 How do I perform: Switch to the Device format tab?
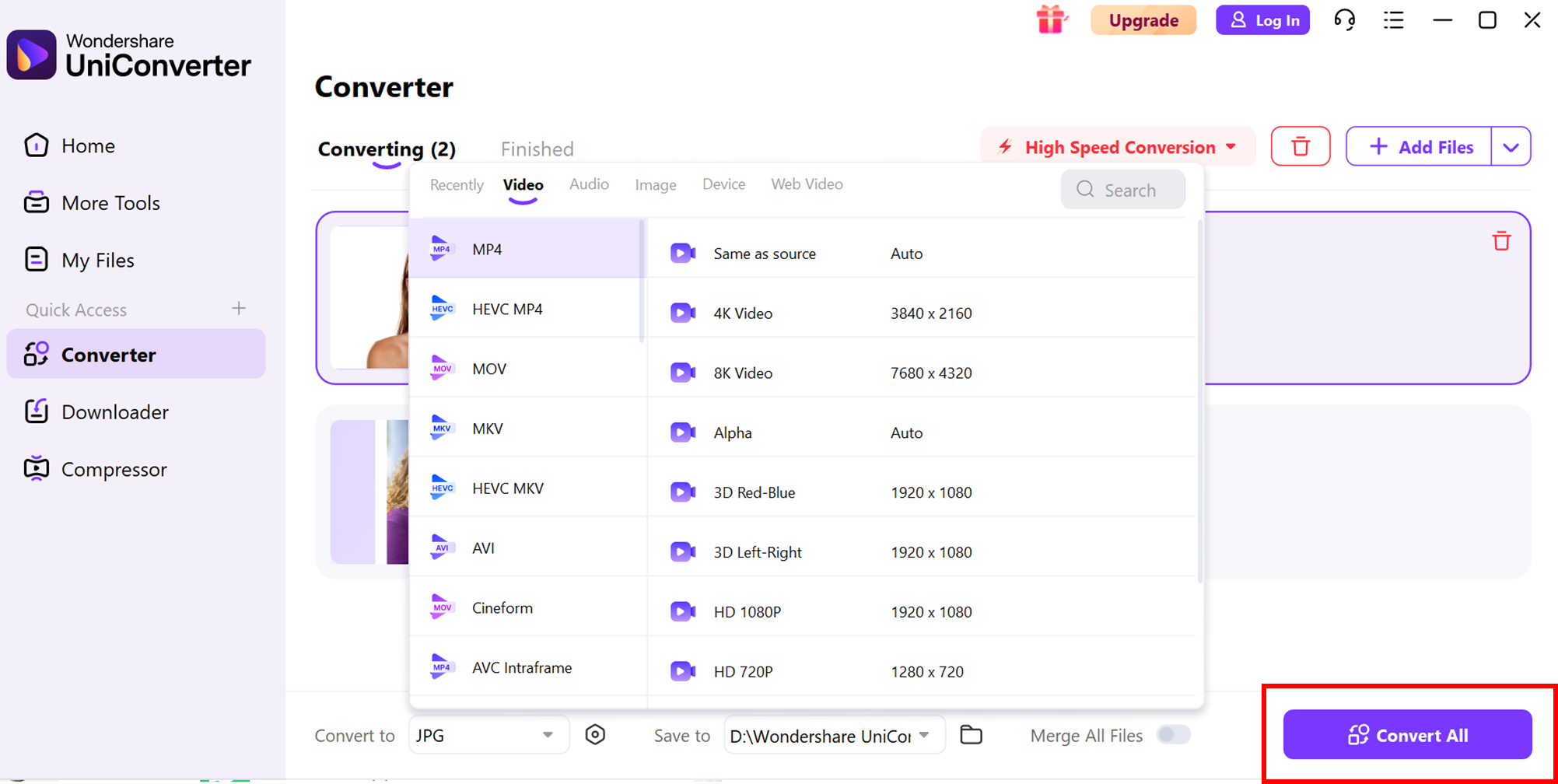723,184
